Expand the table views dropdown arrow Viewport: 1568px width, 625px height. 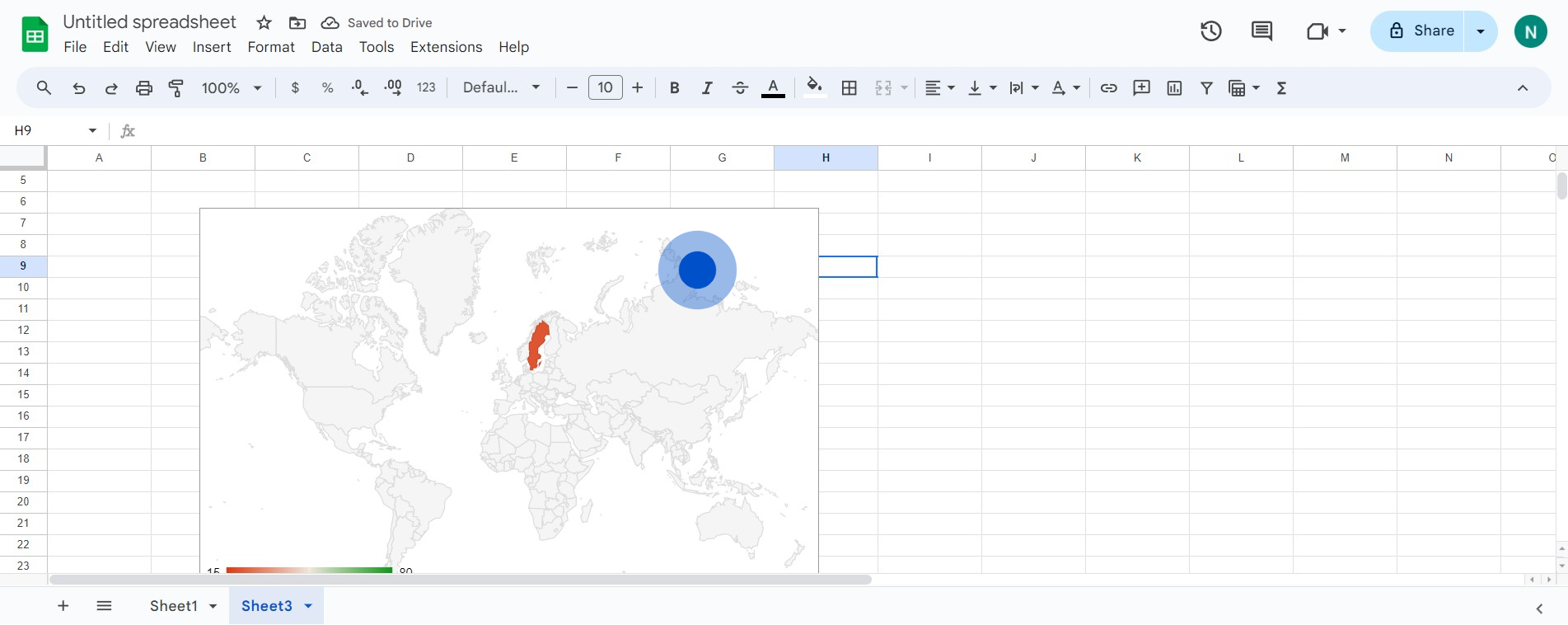pyautogui.click(x=1256, y=87)
